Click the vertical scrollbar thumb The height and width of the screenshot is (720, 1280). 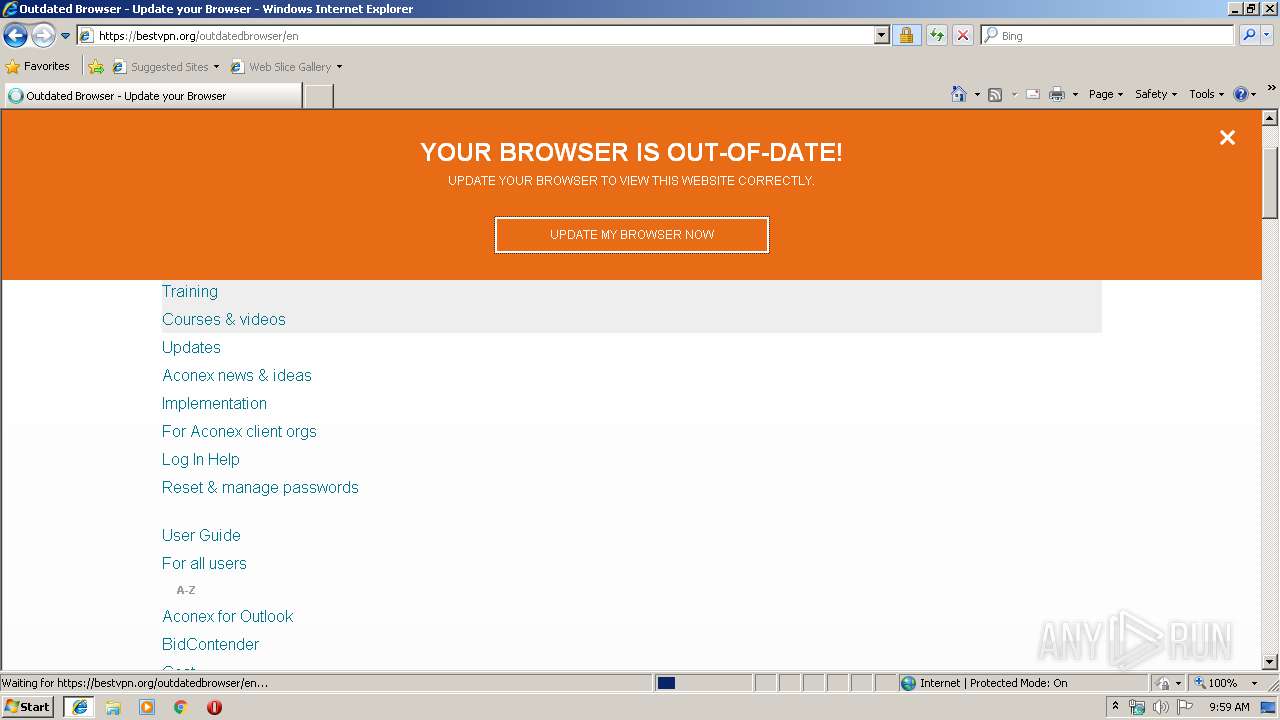tap(1270, 182)
